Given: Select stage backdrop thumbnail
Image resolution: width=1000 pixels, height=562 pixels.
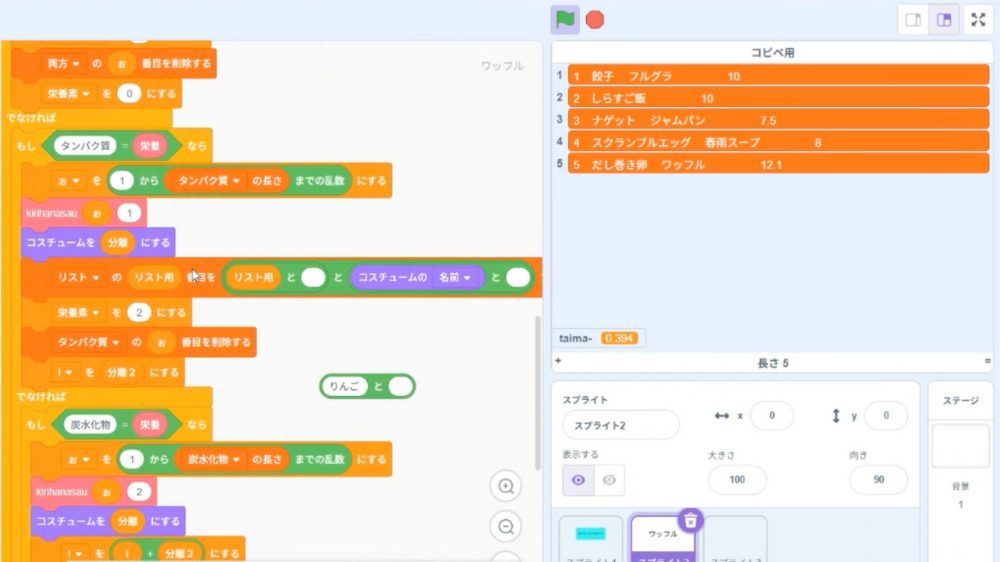Looking at the screenshot, I should coord(960,446).
